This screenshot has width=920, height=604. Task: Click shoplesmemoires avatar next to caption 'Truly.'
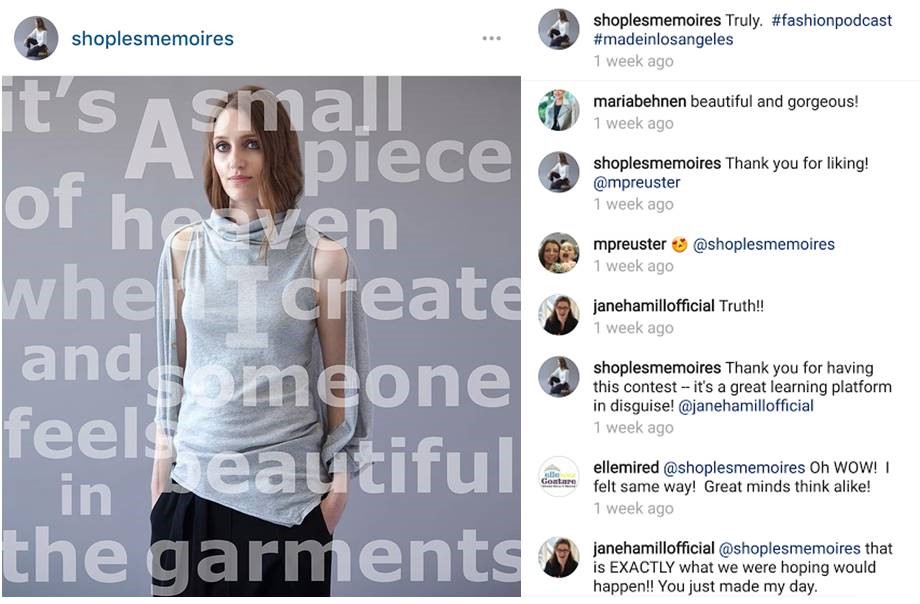tap(559, 29)
